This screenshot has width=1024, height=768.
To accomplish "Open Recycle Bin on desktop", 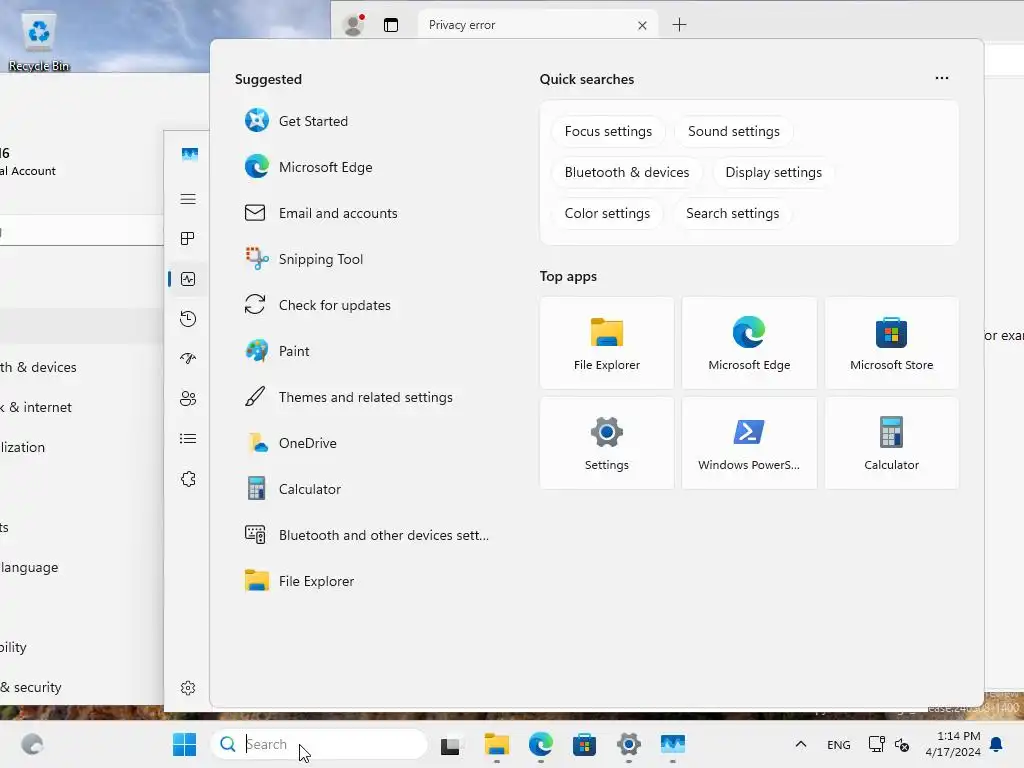I will pyautogui.click(x=39, y=42).
